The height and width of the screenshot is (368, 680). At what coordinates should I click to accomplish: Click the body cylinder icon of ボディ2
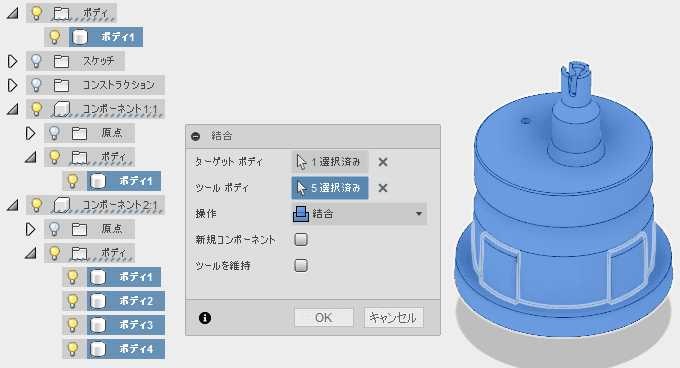[x=98, y=301]
